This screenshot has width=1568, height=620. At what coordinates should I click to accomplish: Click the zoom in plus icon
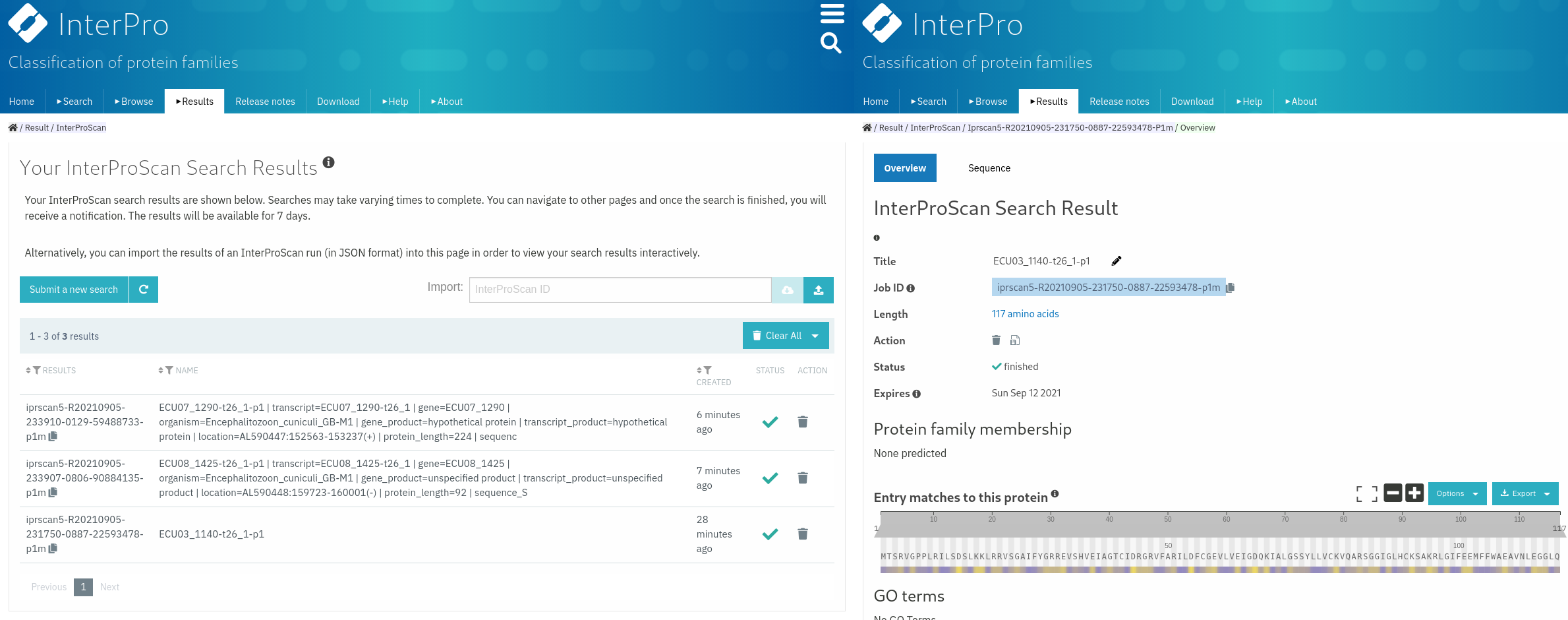pyautogui.click(x=1414, y=493)
